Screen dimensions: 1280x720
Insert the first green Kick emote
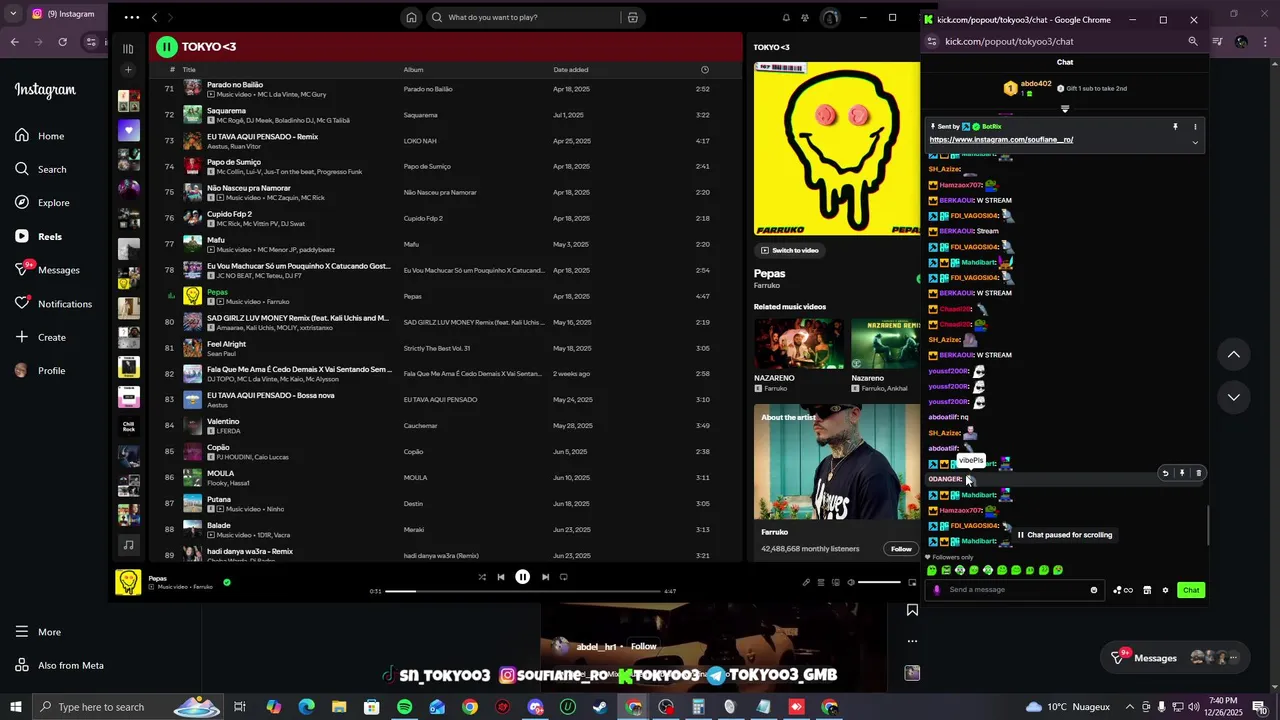pos(932,570)
